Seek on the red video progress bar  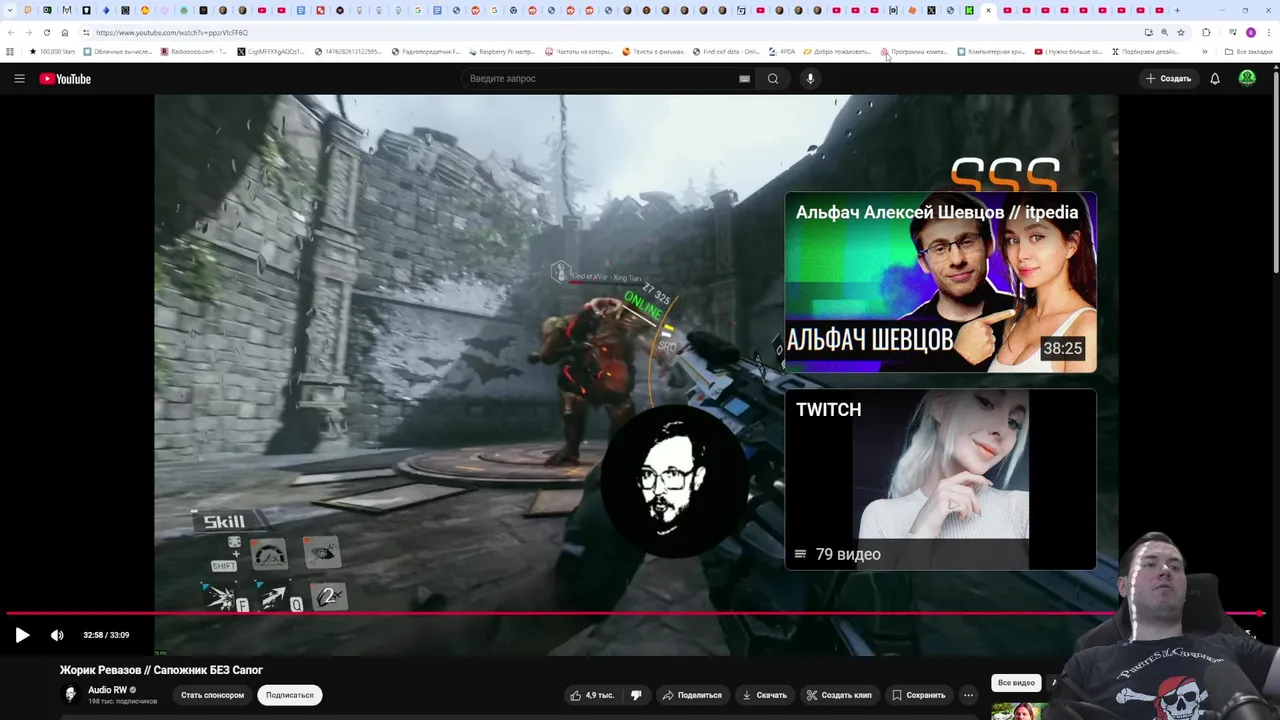click(636, 613)
